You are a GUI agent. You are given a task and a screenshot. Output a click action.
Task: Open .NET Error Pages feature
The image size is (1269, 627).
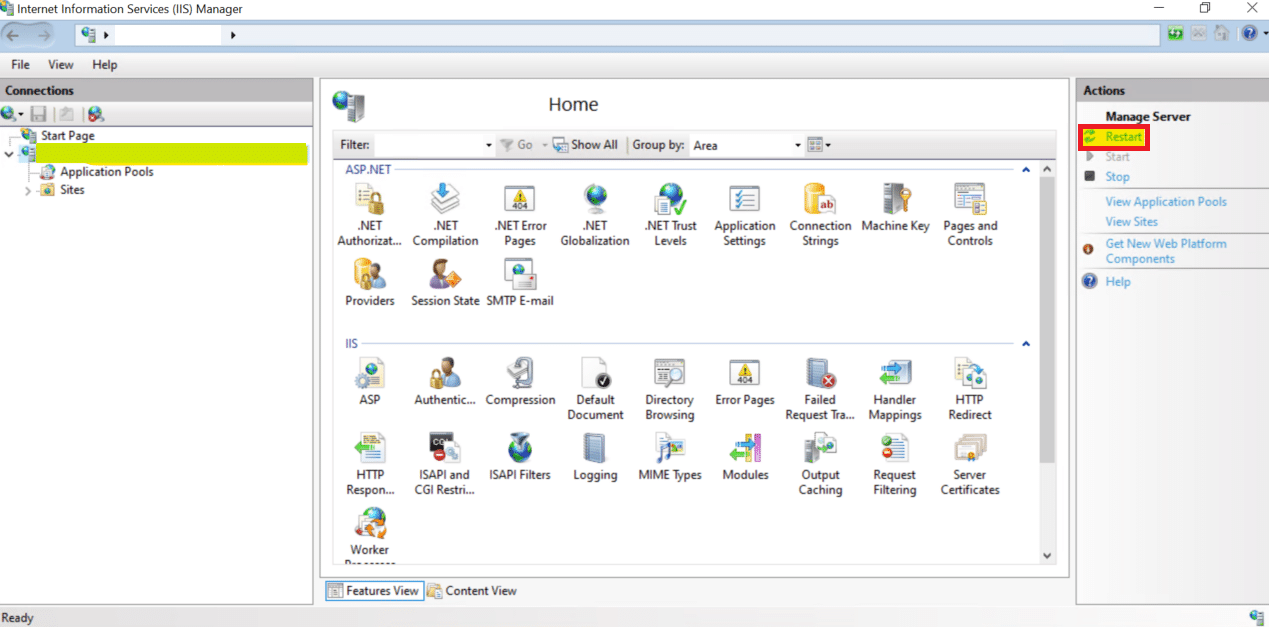520,215
